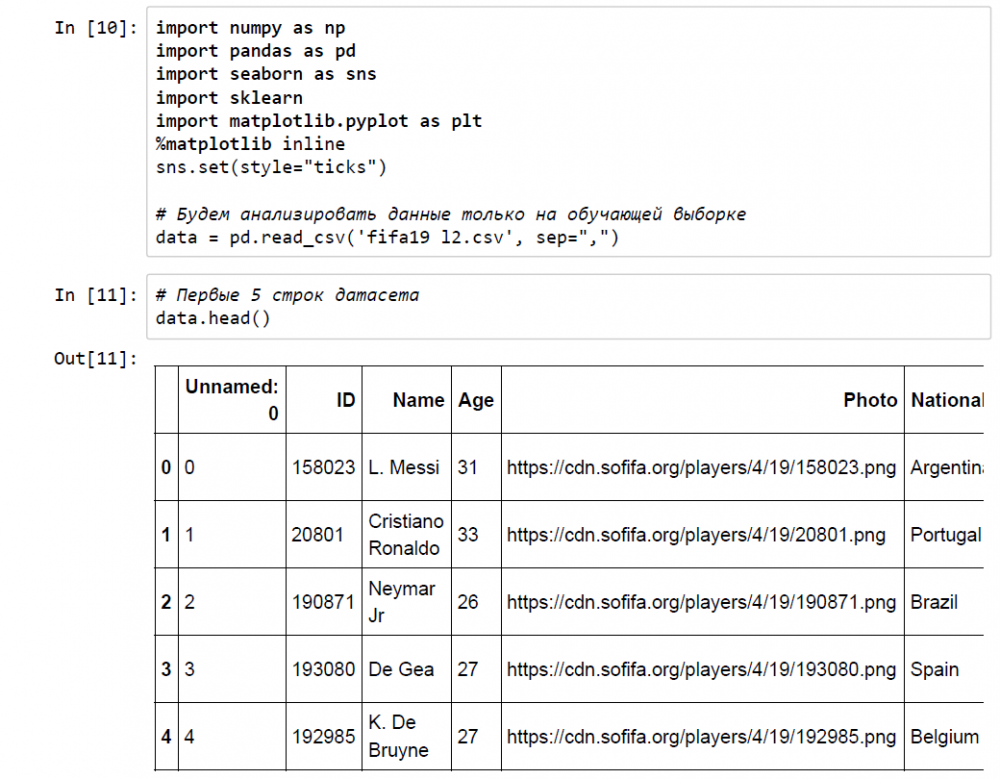Click the photo URL ending in 190871.png
The width and height of the screenshot is (1000, 779).
pyautogui.click(x=701, y=602)
